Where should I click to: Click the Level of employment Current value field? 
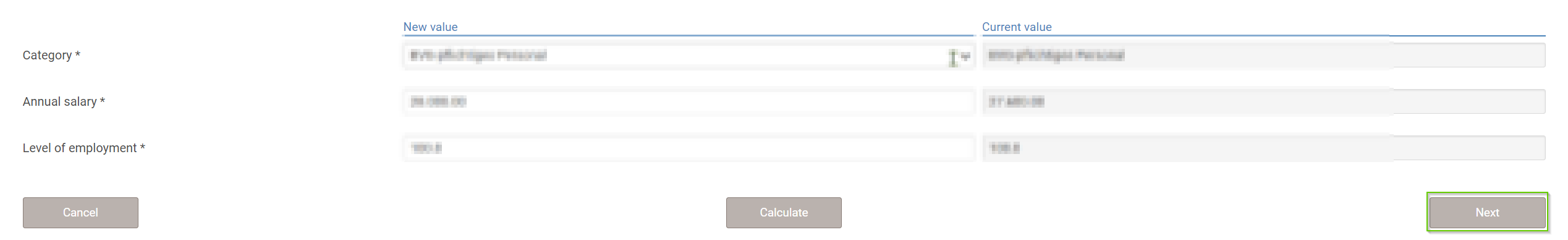[1264, 148]
